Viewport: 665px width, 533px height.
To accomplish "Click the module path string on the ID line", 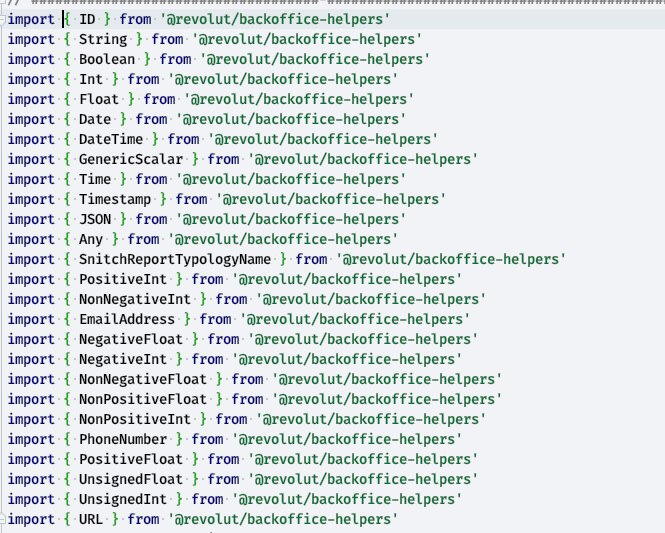I will [275, 19].
